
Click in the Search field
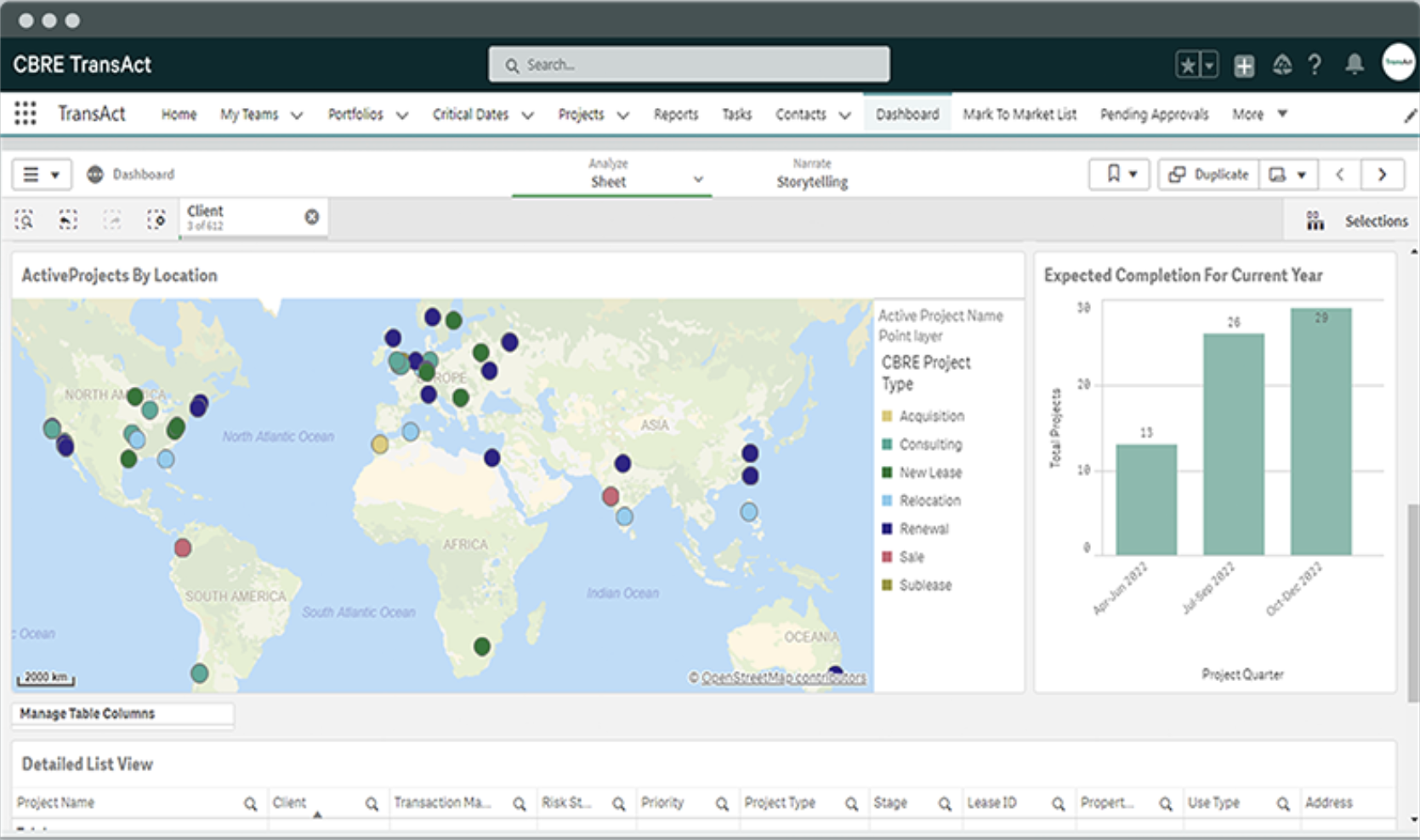click(x=689, y=65)
